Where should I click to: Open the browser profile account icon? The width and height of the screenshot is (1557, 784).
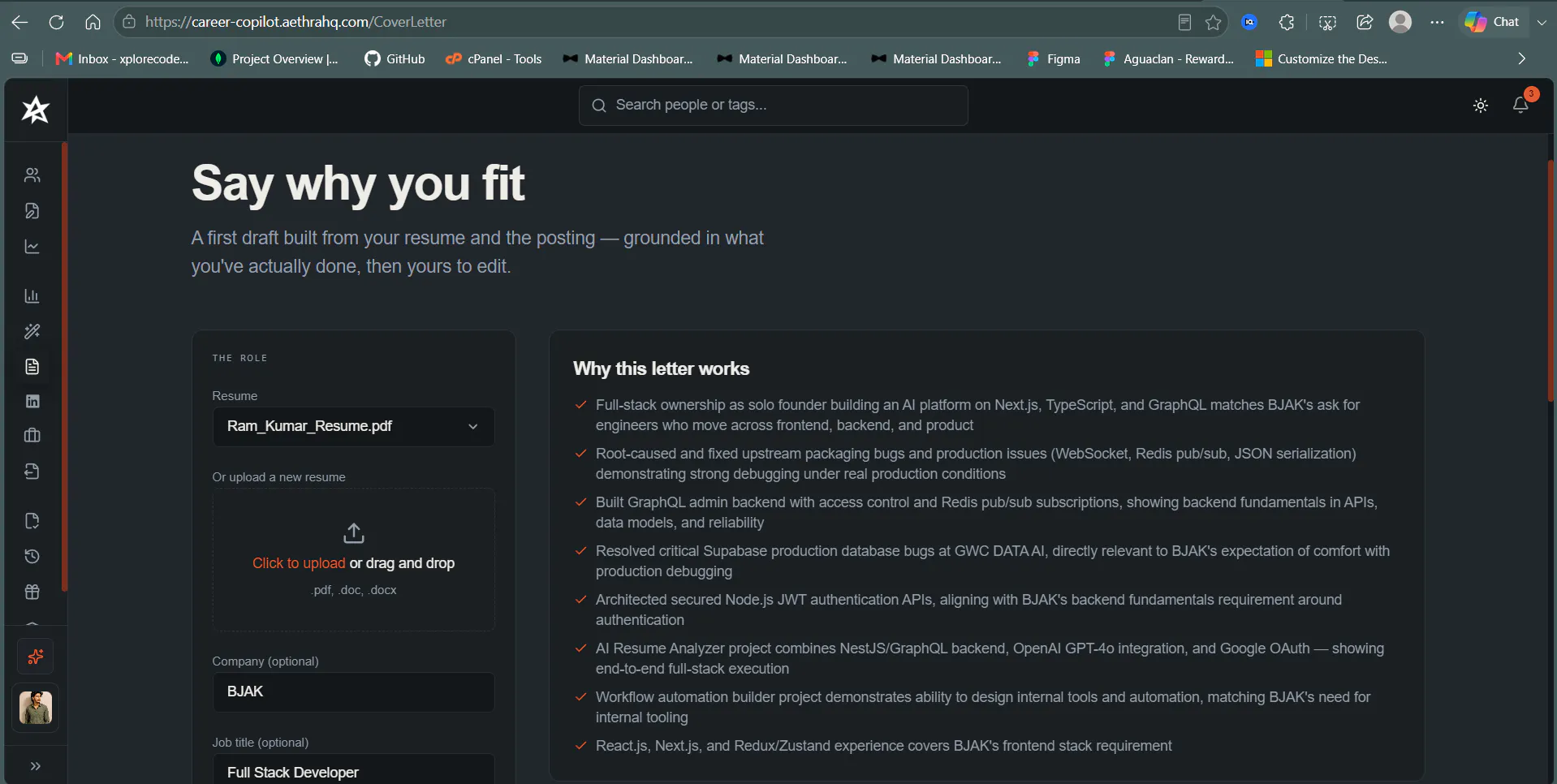[1400, 22]
